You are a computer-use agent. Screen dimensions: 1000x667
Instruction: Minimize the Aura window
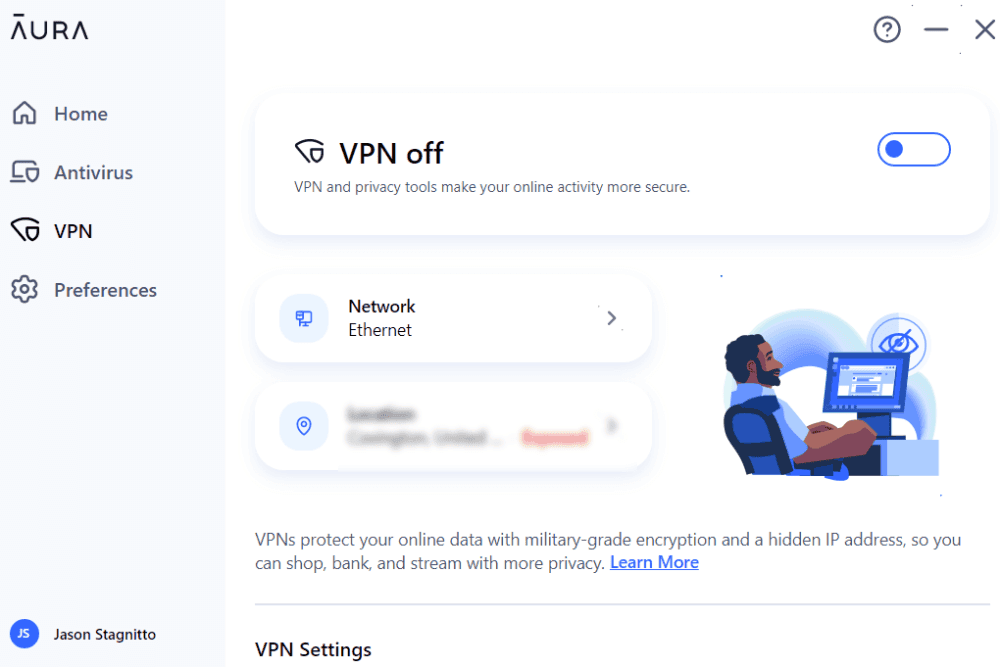coord(935,30)
